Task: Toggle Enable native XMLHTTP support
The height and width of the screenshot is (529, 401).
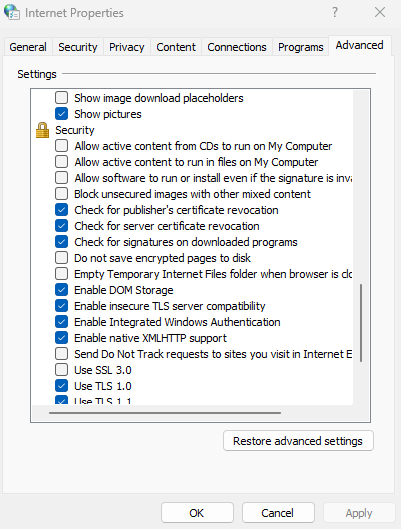Action: [61, 338]
